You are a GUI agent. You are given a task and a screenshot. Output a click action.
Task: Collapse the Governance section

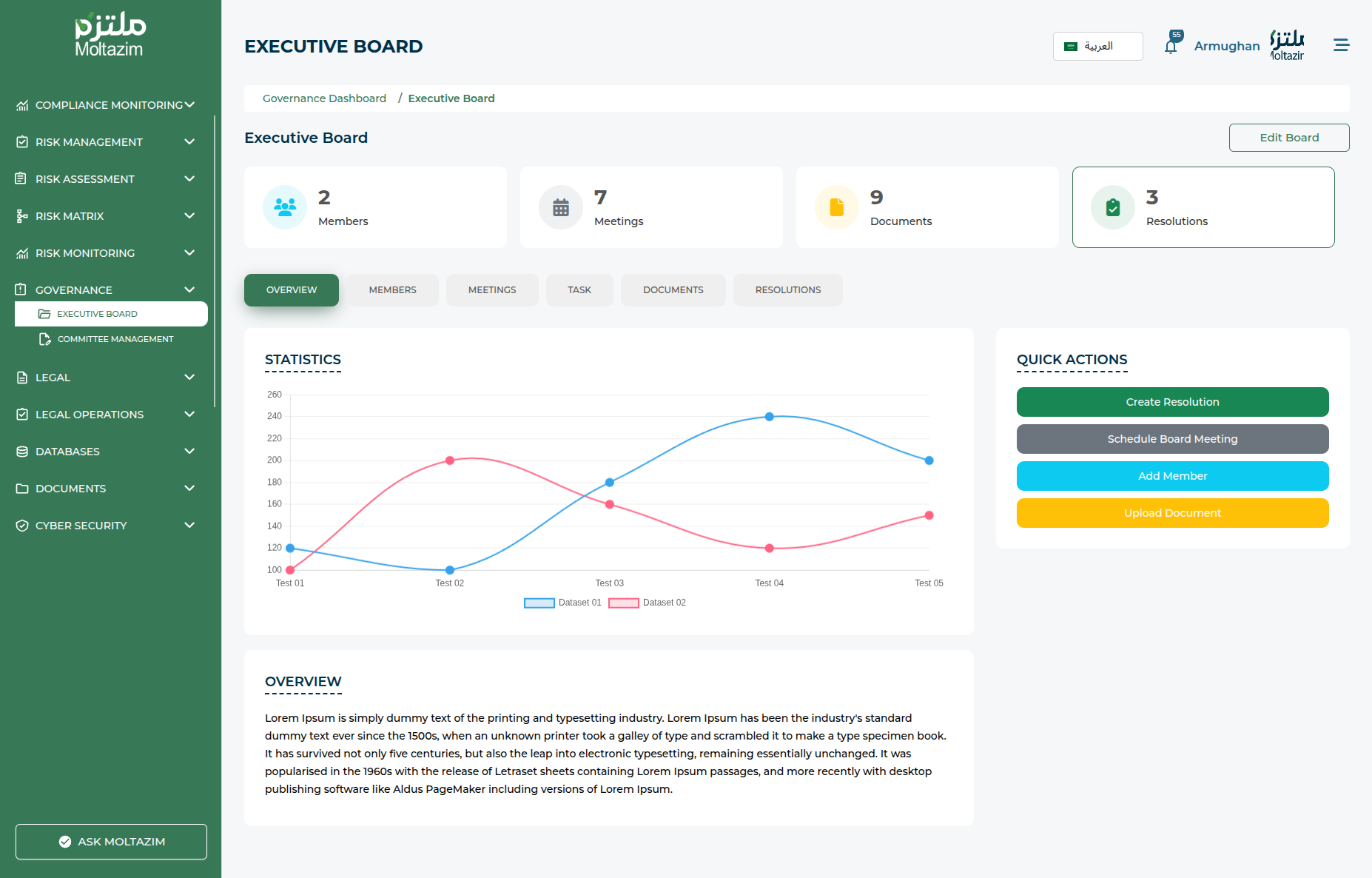coord(189,290)
